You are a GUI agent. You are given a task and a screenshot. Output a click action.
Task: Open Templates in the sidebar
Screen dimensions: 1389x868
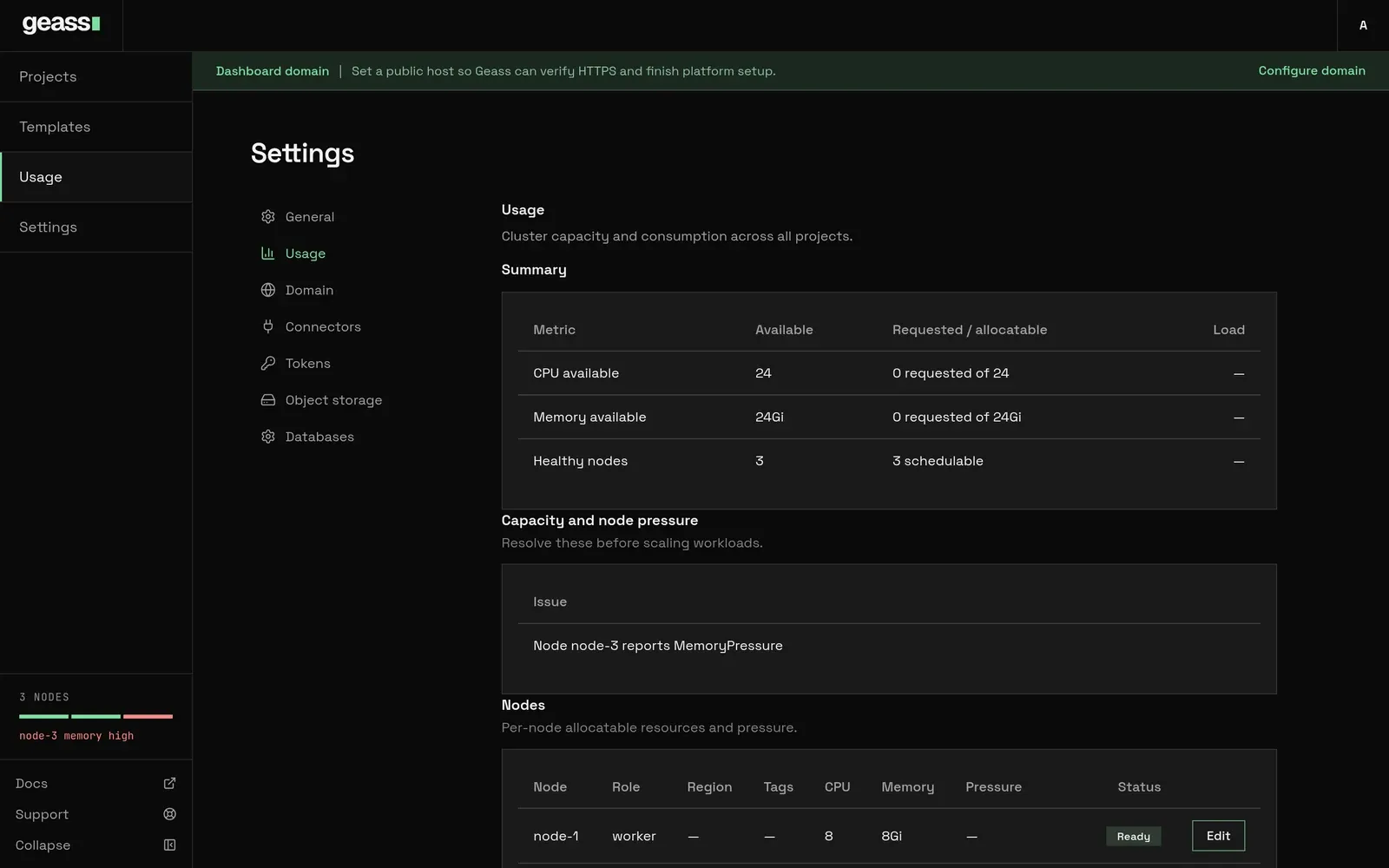(95, 127)
